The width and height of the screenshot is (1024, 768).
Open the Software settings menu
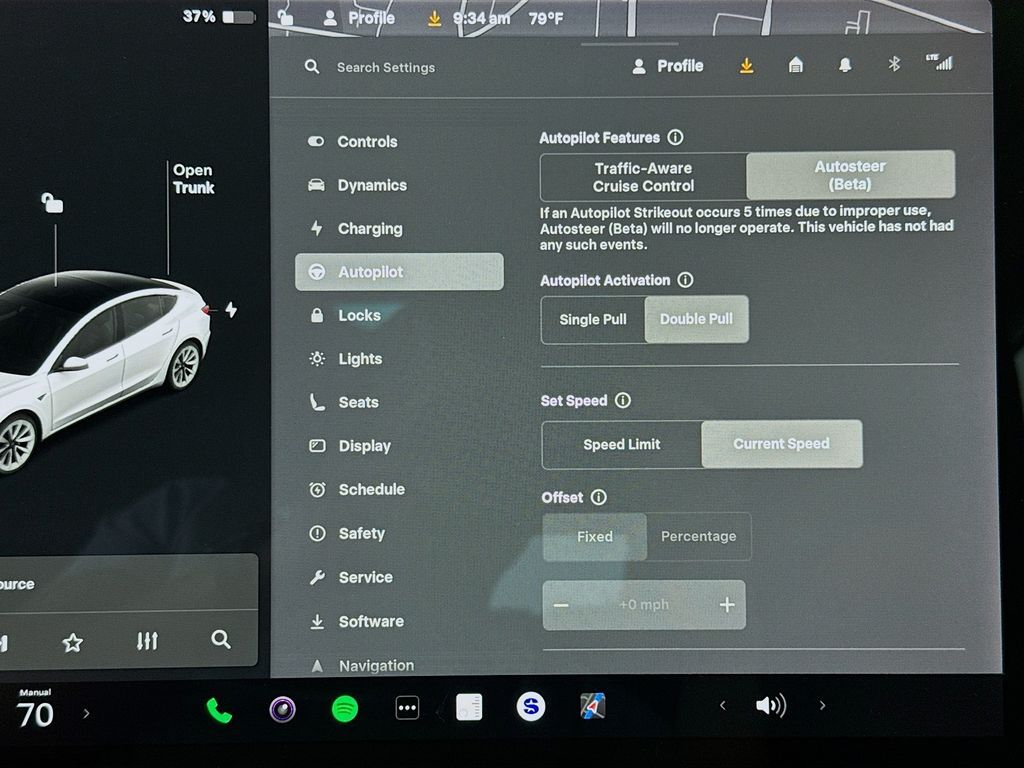[x=400, y=621]
